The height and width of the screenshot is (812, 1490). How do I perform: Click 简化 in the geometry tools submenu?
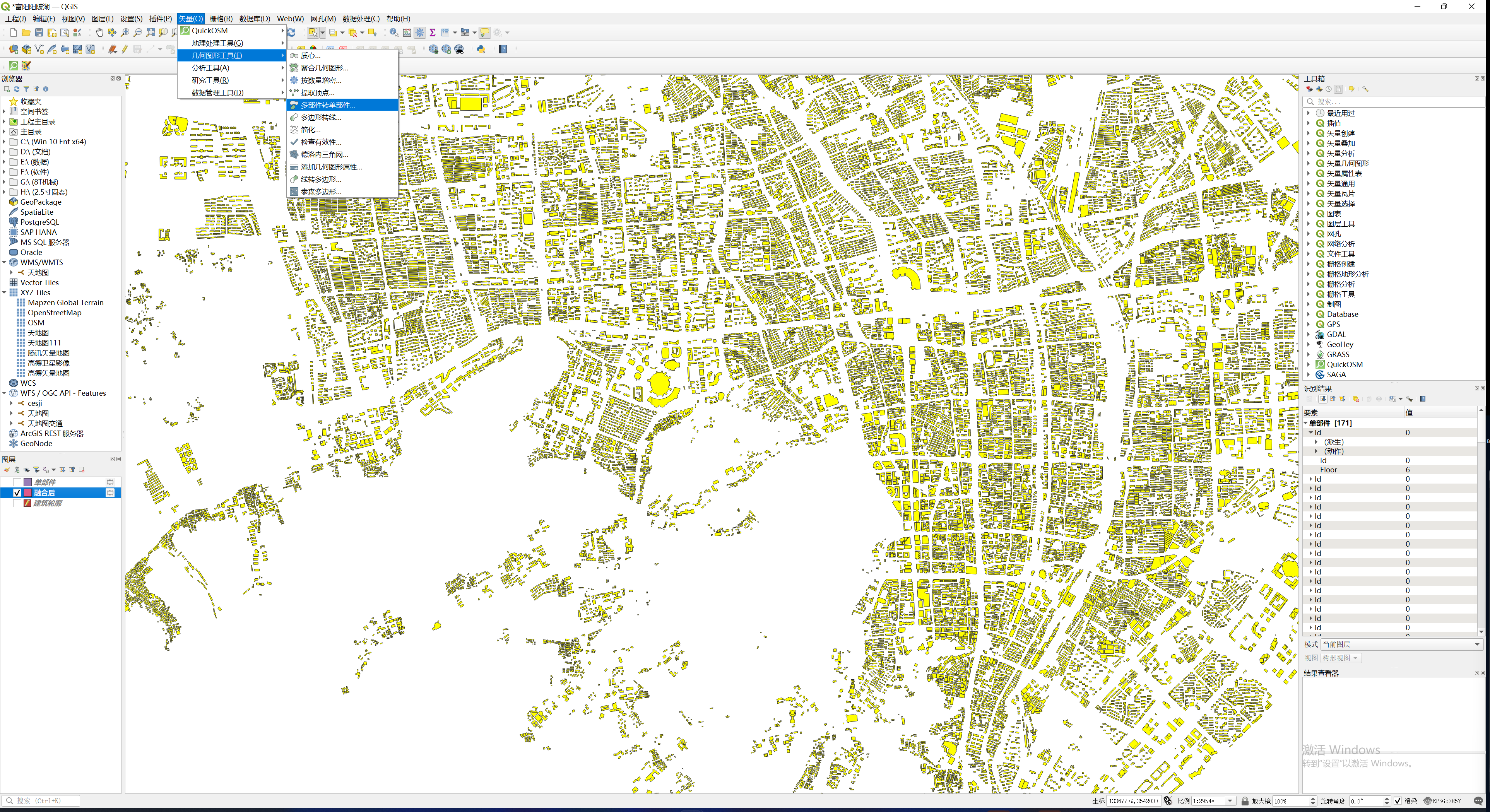(x=310, y=130)
